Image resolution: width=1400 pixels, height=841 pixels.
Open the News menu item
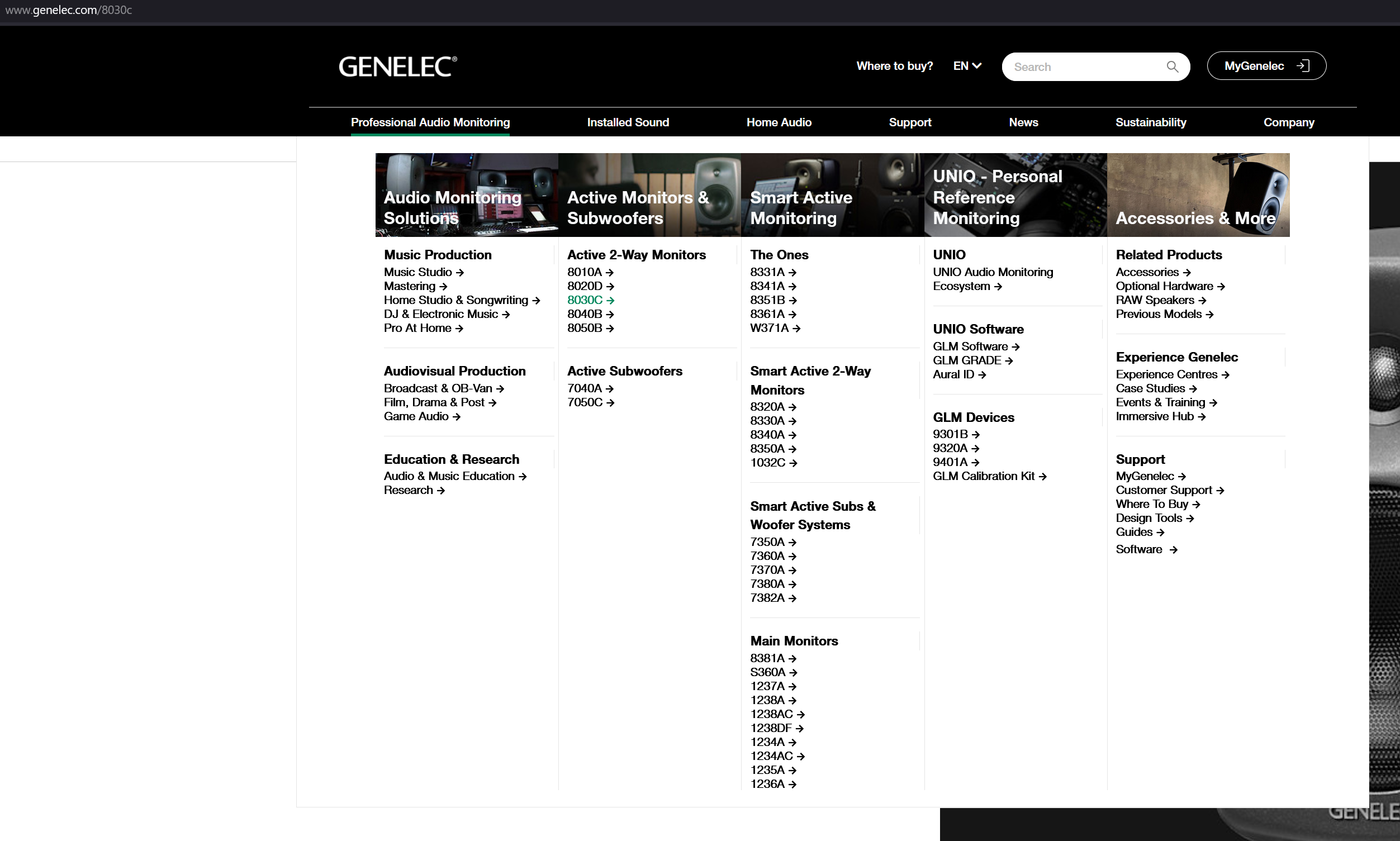pos(1024,122)
